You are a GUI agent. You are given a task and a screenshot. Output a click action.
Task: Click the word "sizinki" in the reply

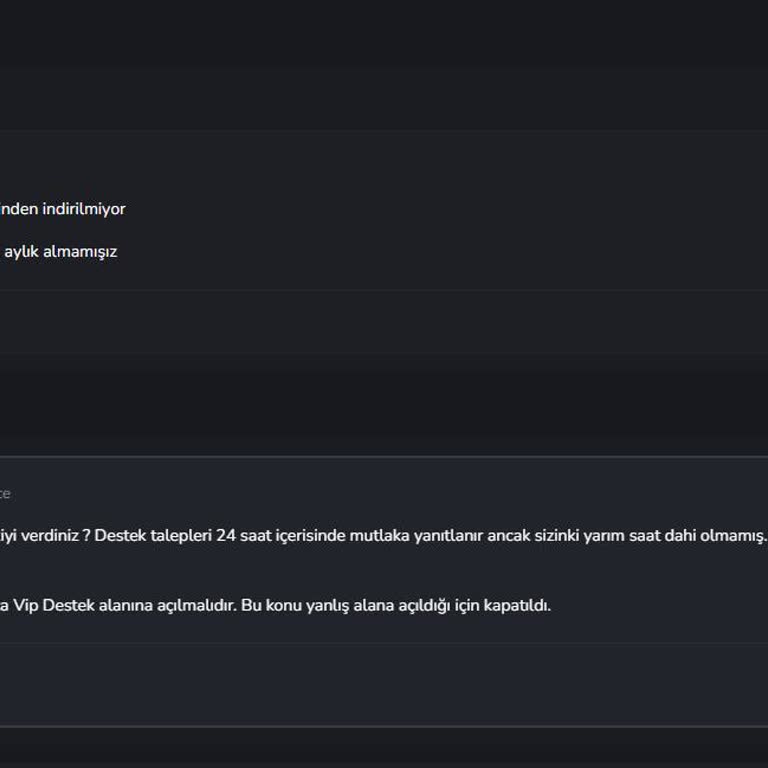coord(559,535)
